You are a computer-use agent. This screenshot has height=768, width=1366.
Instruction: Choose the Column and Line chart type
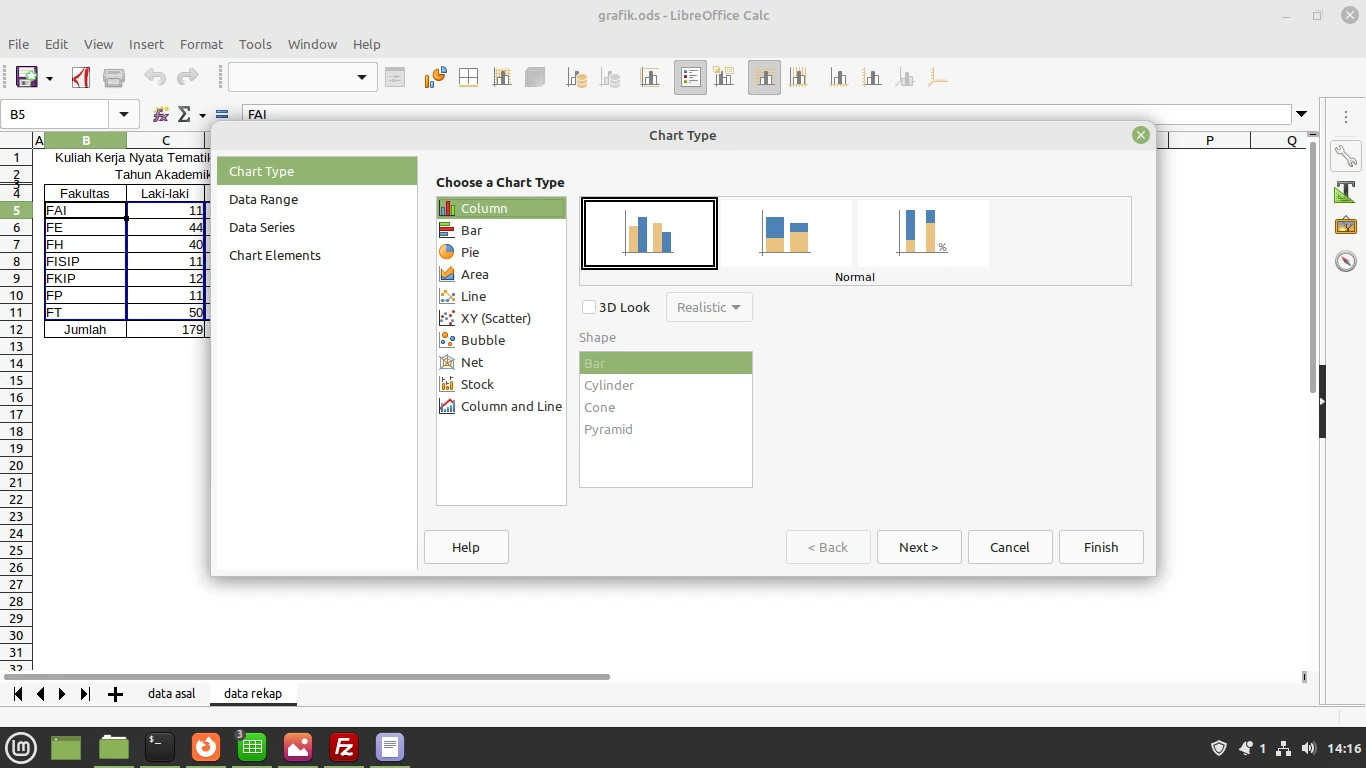coord(501,406)
